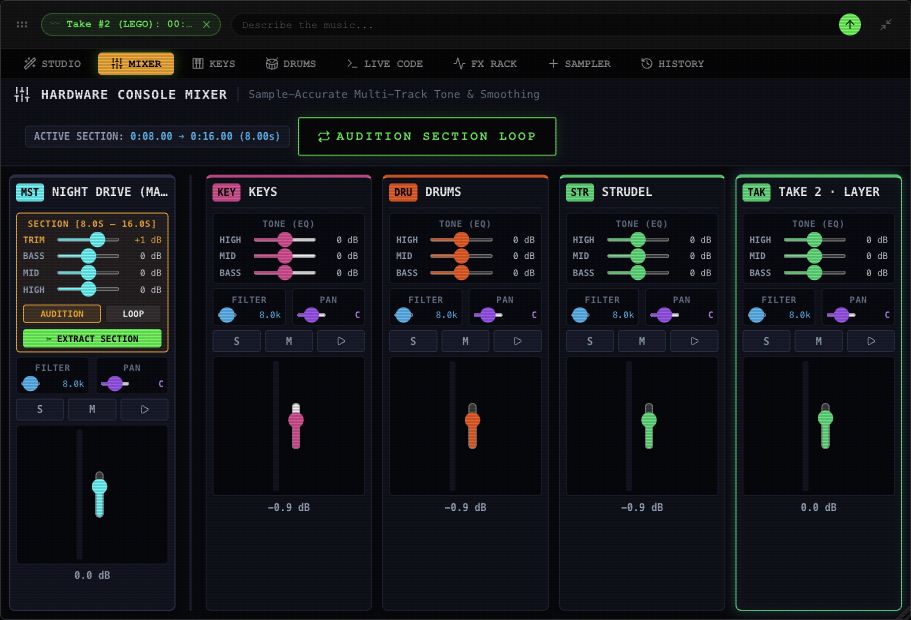Switch to the Mixer tab
Image resolution: width=911 pixels, height=620 pixels.
click(136, 63)
